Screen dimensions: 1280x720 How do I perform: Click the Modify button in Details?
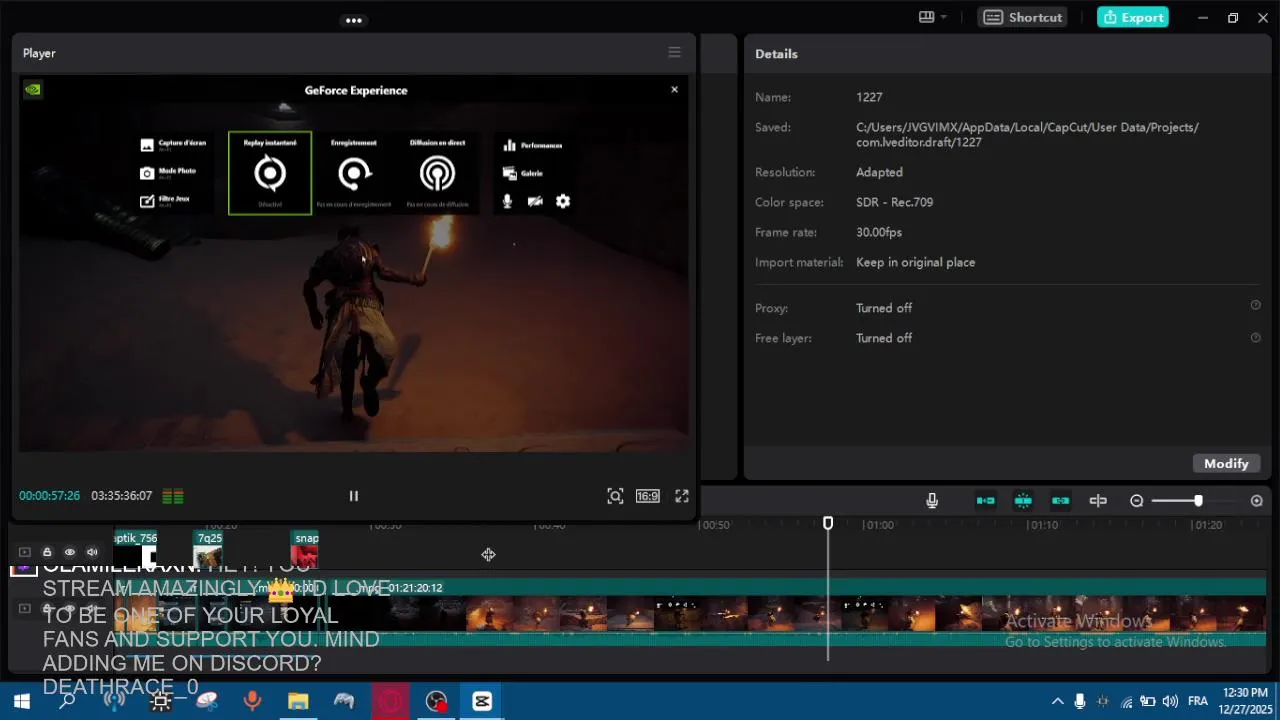1226,463
